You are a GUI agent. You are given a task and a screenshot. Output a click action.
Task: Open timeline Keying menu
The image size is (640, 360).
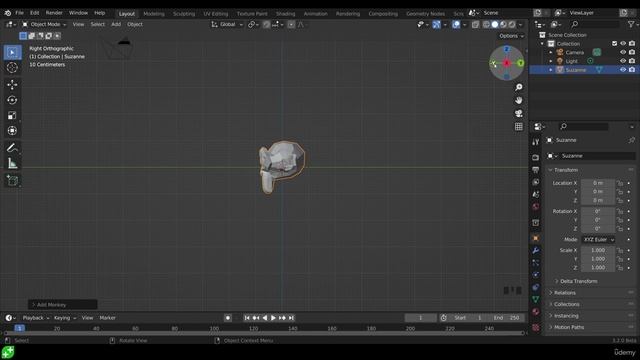pos(64,318)
